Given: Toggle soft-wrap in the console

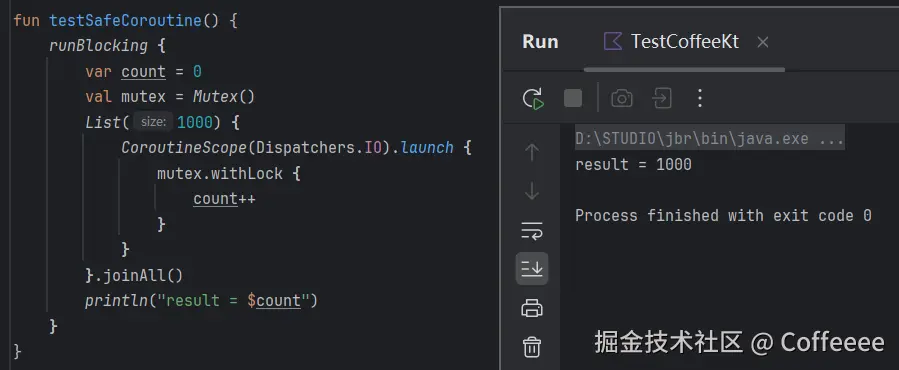Looking at the screenshot, I should click(532, 231).
